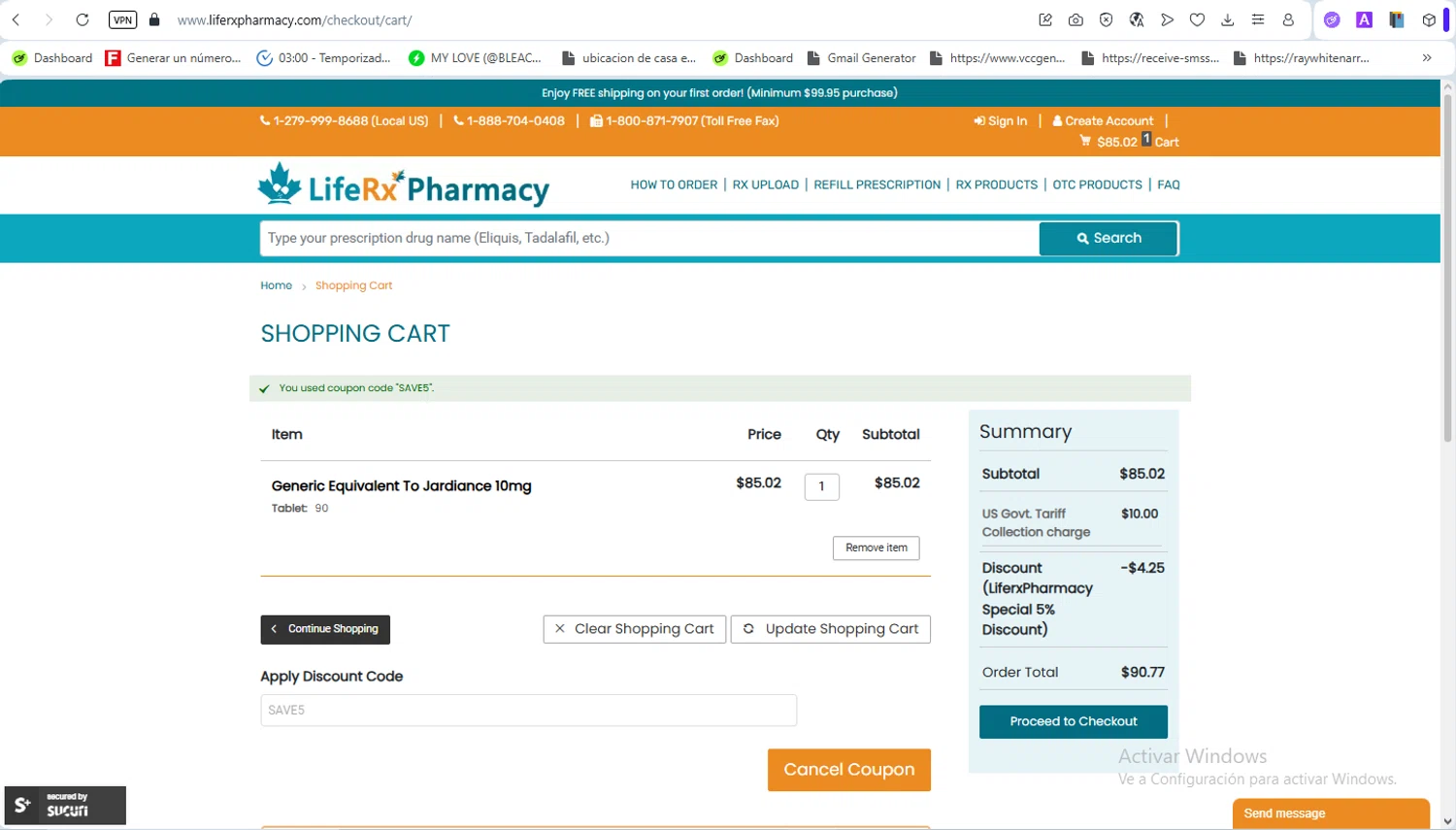Click the quantity field for Jardiance
The height and width of the screenshot is (830, 1456).
[x=821, y=486]
